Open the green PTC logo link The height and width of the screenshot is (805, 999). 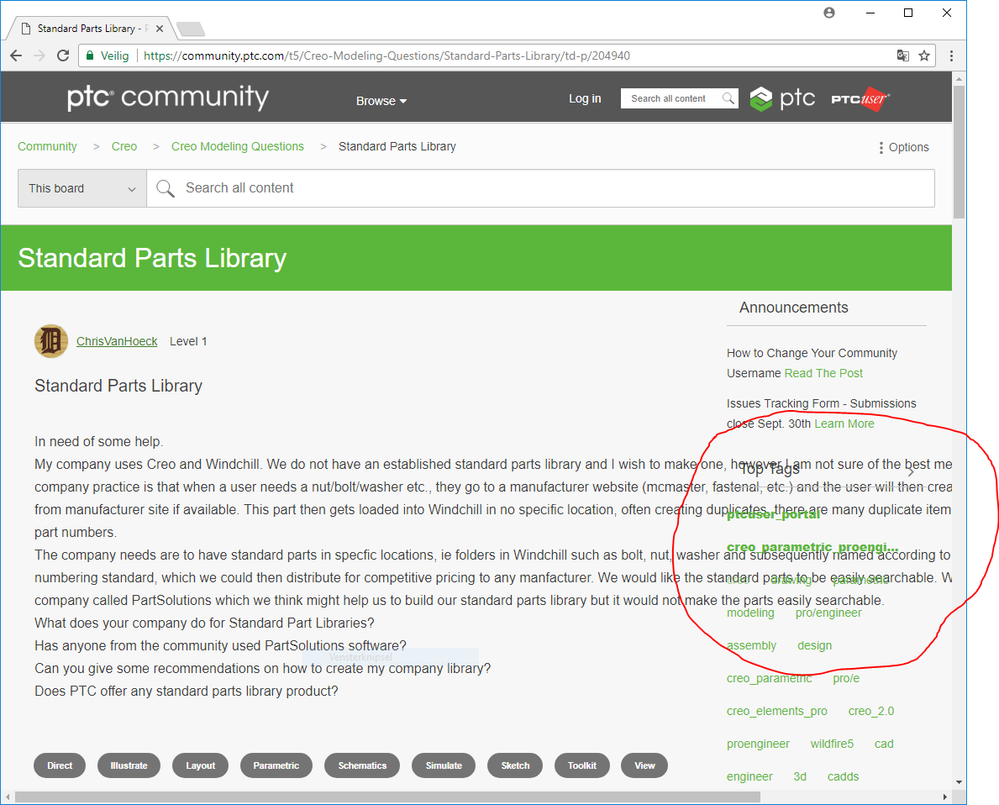(782, 98)
